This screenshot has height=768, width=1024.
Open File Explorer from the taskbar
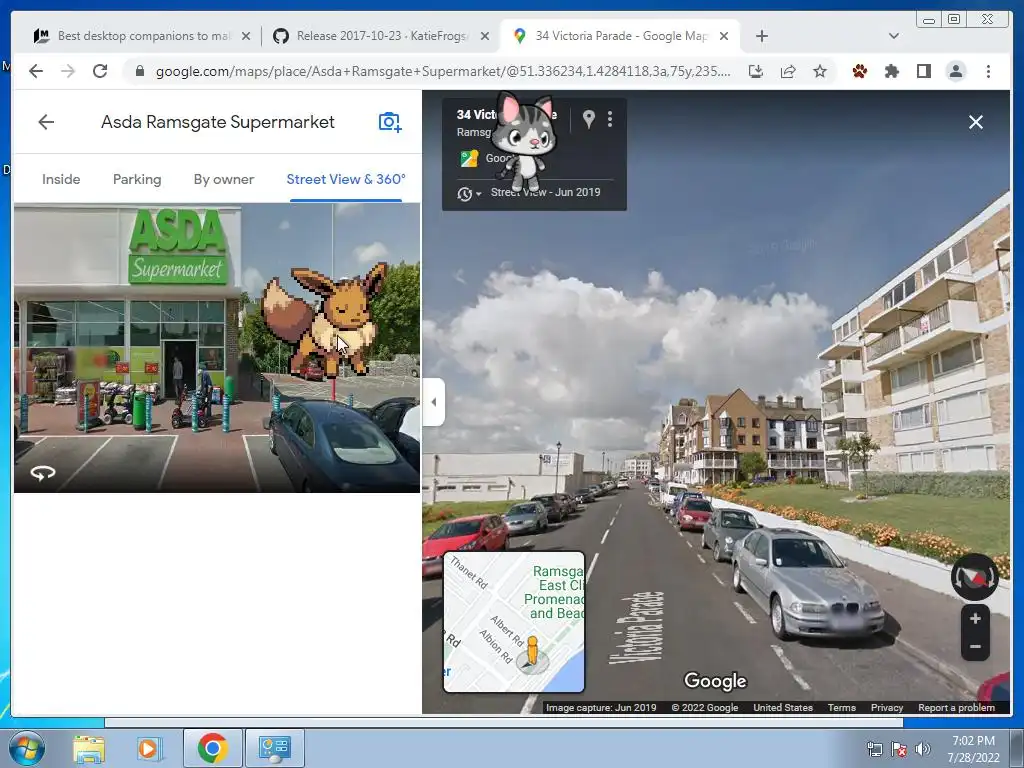(89, 748)
